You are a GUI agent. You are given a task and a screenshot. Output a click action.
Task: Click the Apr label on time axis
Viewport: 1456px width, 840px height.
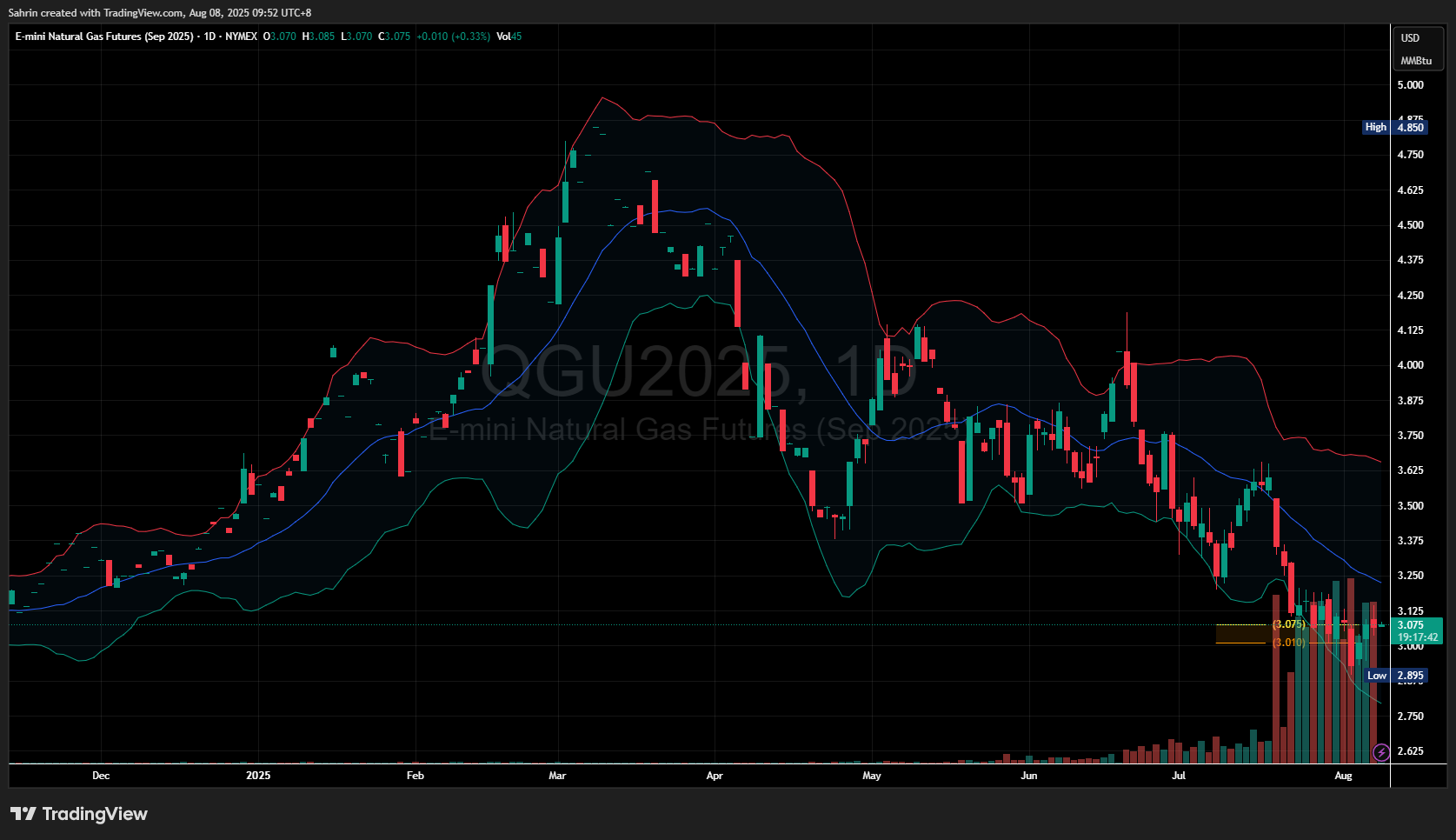pos(715,776)
